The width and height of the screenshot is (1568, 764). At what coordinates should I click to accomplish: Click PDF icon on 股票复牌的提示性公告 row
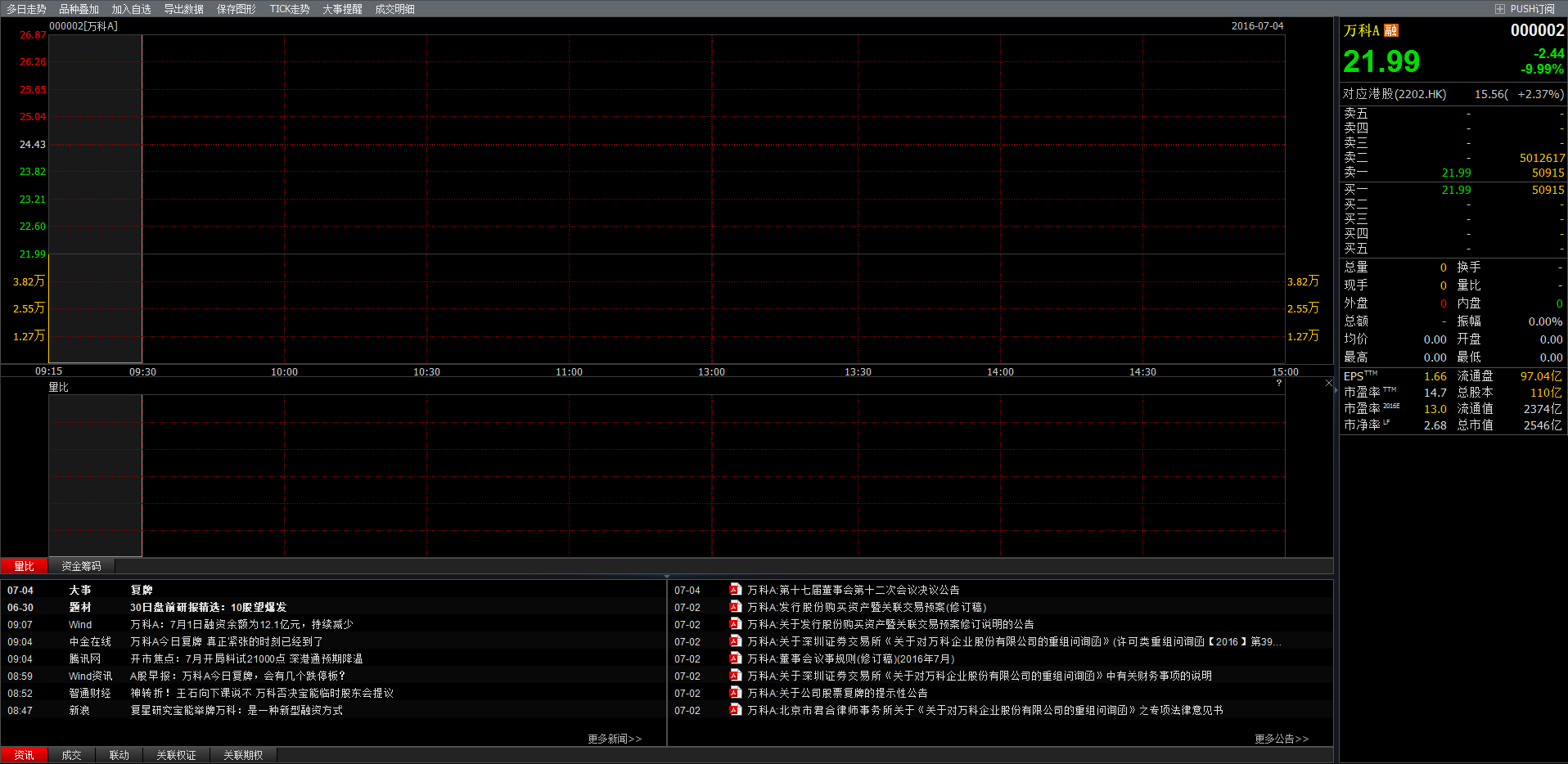[x=734, y=693]
